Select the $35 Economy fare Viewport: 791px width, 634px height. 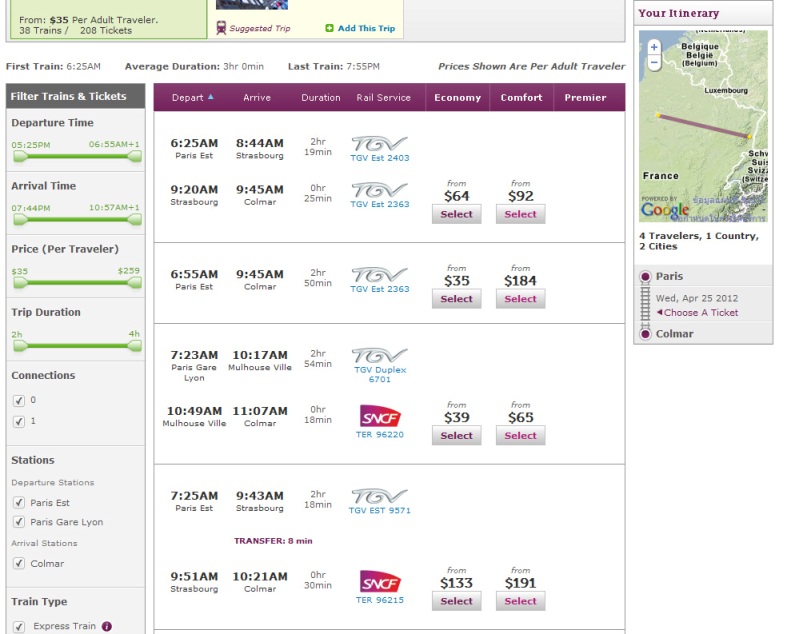coord(457,299)
